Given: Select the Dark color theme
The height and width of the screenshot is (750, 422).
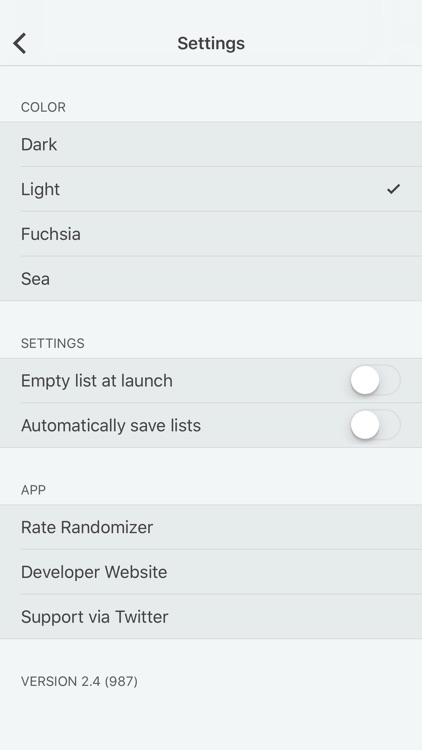Looking at the screenshot, I should point(211,144).
